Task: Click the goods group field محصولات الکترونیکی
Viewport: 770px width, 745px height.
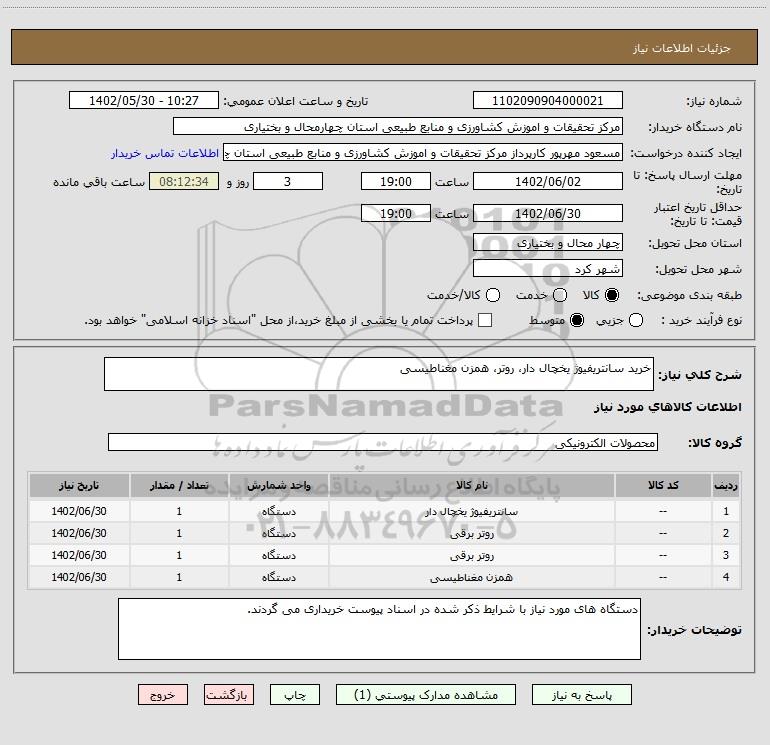Action: [383, 442]
